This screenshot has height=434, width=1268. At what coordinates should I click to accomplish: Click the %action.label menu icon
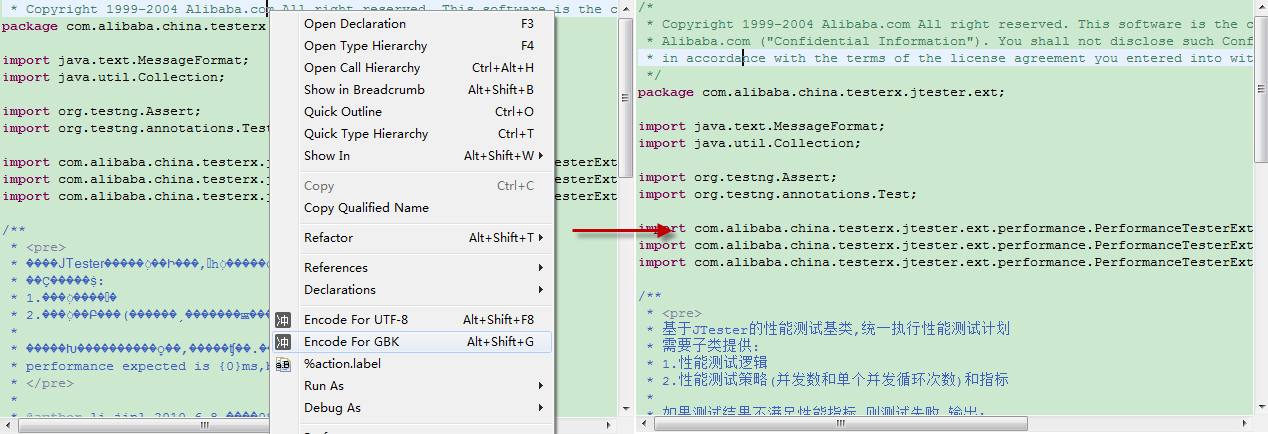pos(283,364)
